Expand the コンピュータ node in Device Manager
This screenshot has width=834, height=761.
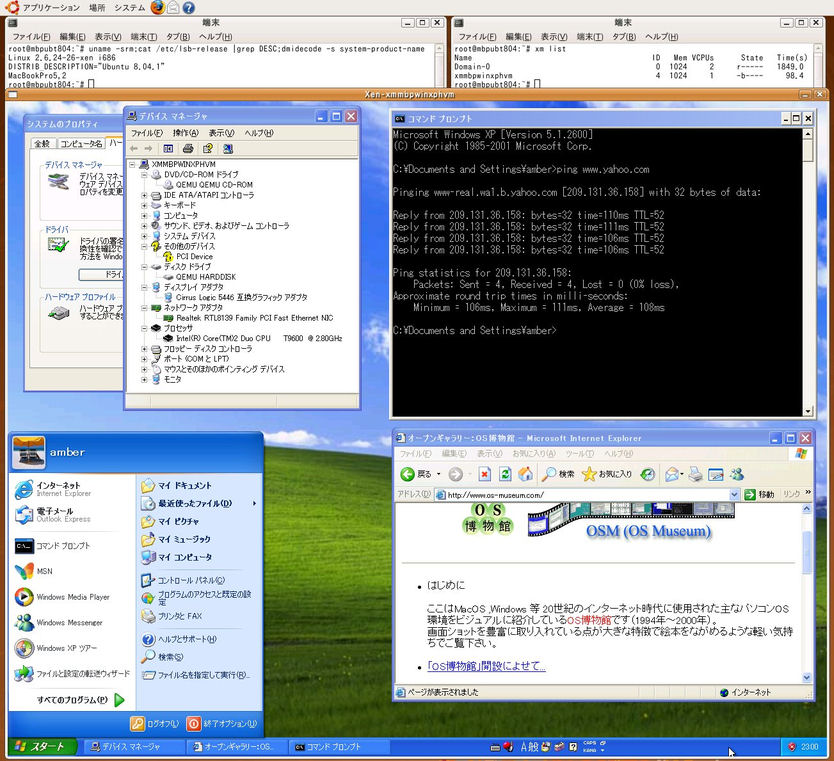pos(144,215)
